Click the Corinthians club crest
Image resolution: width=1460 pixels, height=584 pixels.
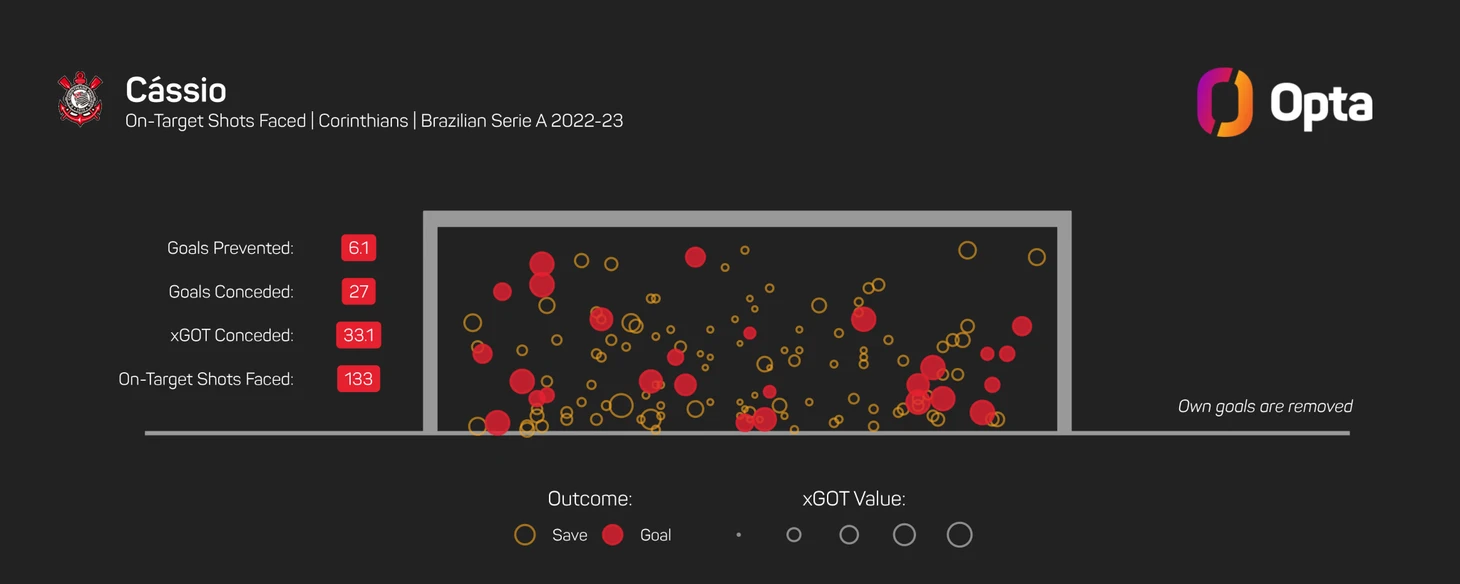(80, 98)
